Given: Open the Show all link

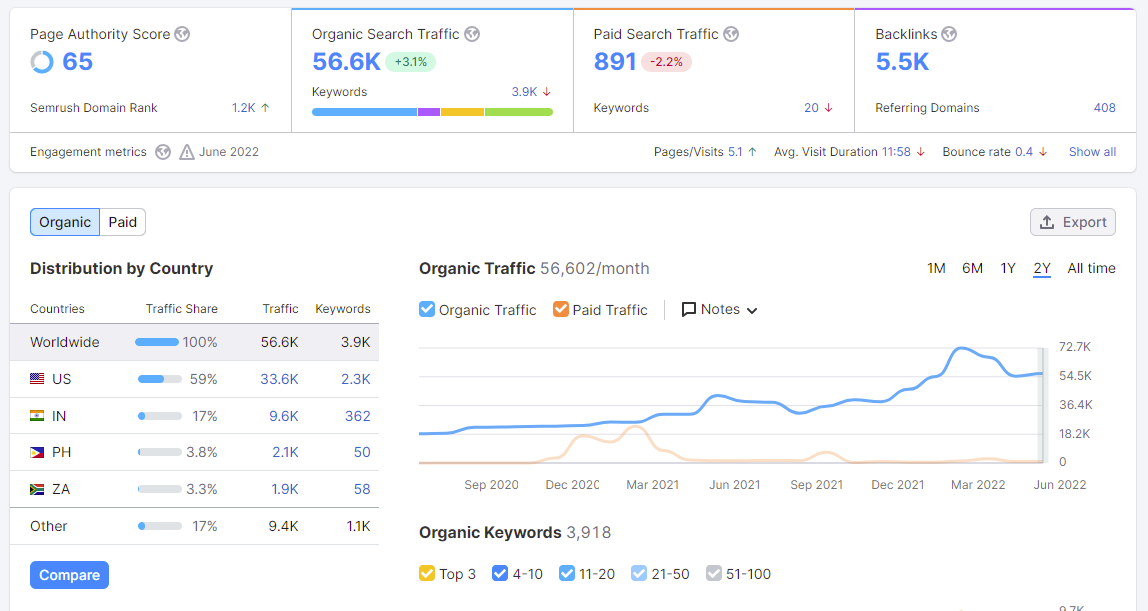Looking at the screenshot, I should coord(1092,151).
